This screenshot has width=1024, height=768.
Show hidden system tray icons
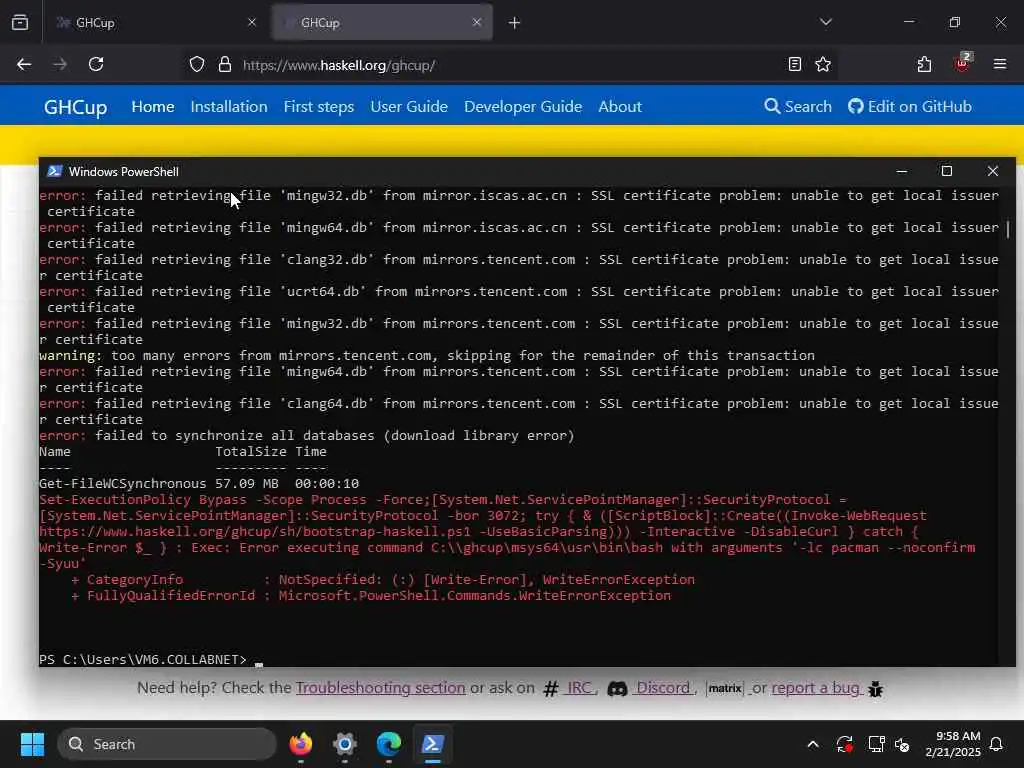pos(813,744)
